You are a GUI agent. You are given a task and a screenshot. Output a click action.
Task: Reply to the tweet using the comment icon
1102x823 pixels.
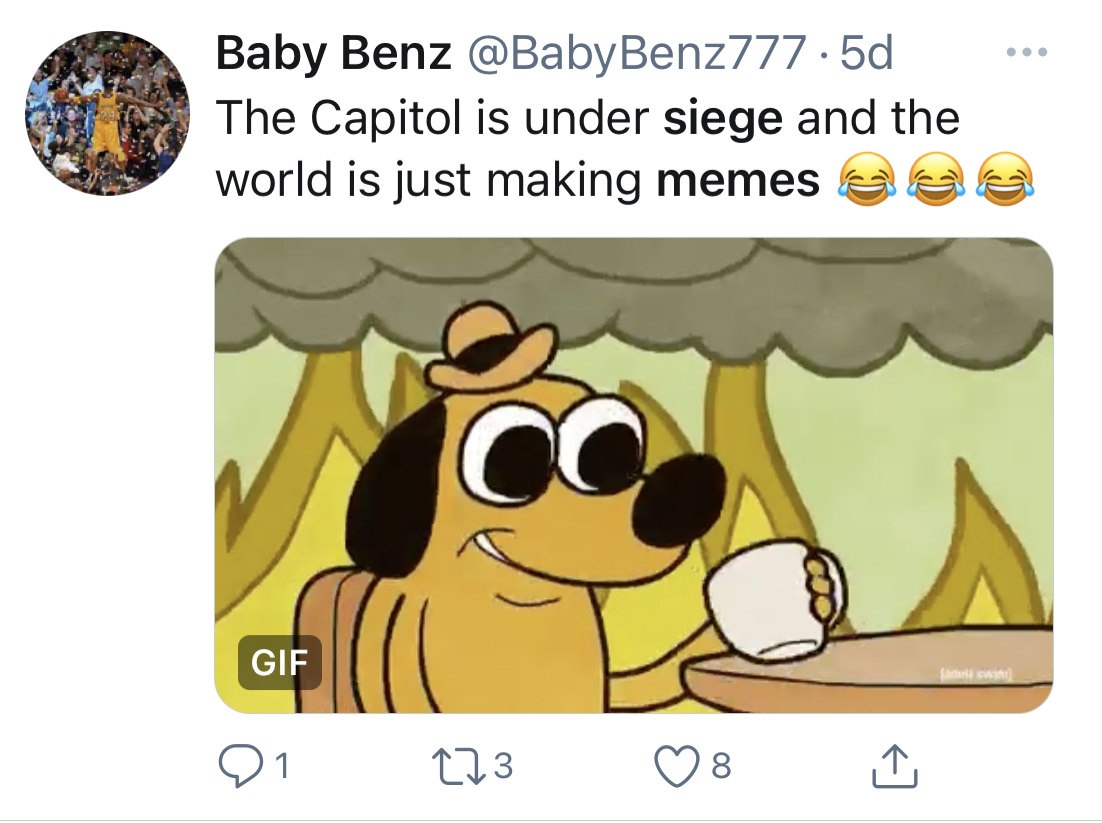pyautogui.click(x=240, y=764)
